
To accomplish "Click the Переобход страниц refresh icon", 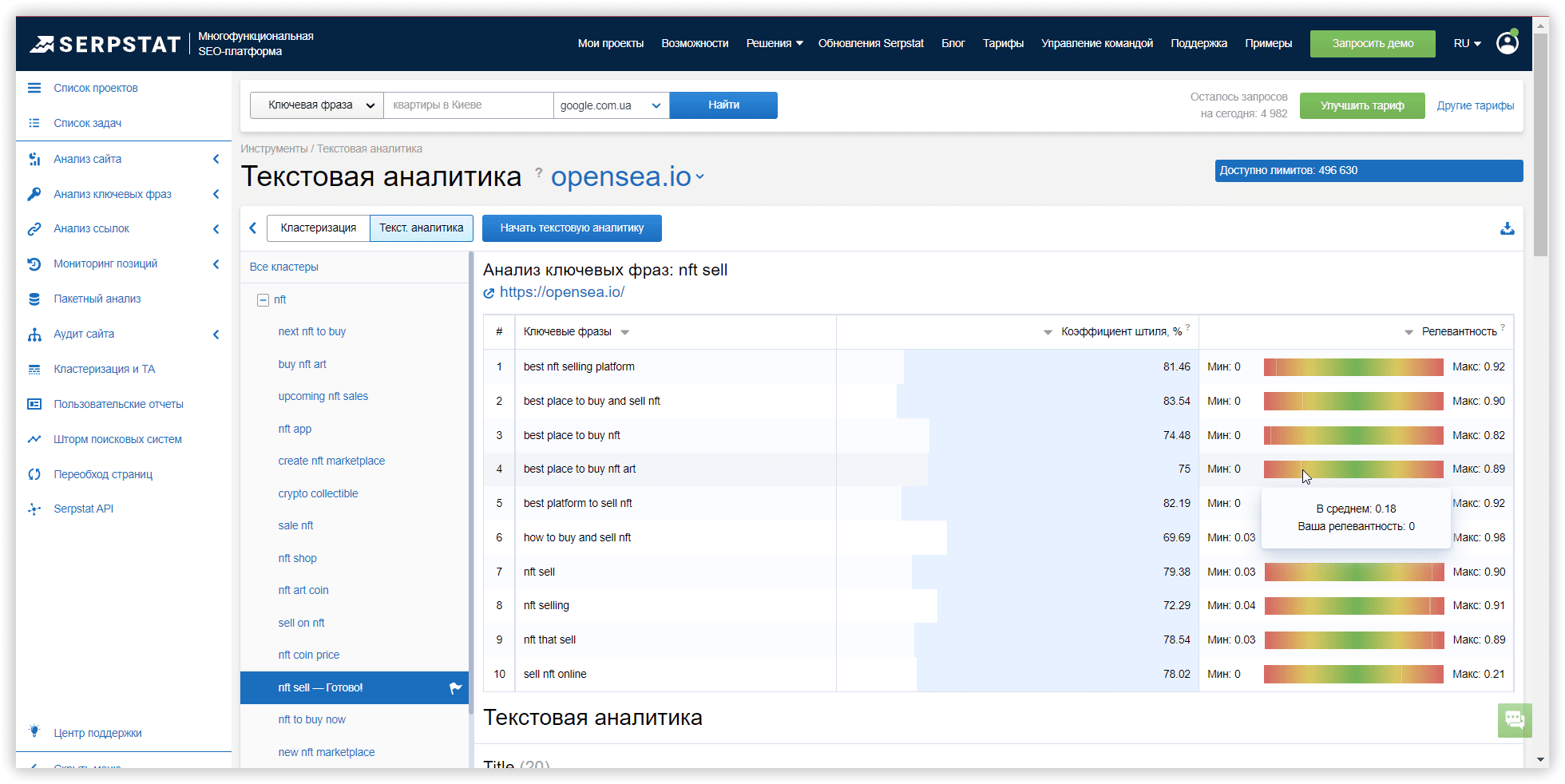I will click(34, 474).
